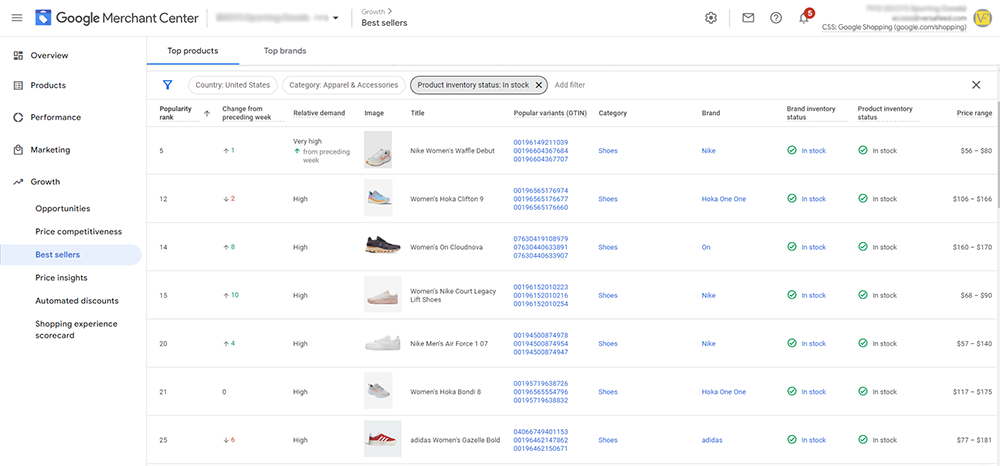The width and height of the screenshot is (1000, 466).
Task: Open GTIN 00196565176677 link
Action: (541, 199)
